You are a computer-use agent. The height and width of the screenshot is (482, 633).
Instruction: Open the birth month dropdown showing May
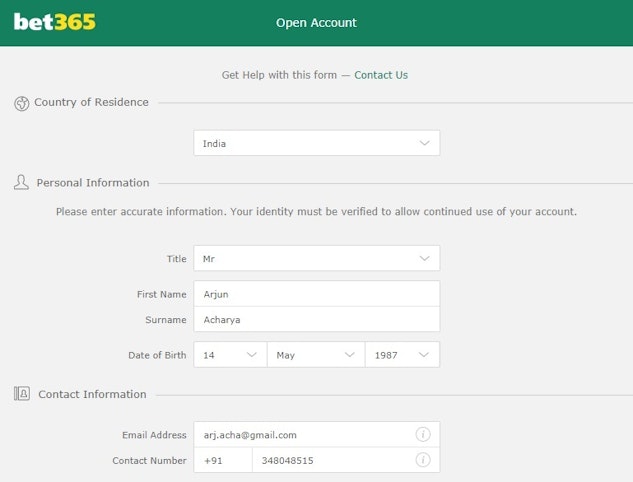tap(315, 355)
